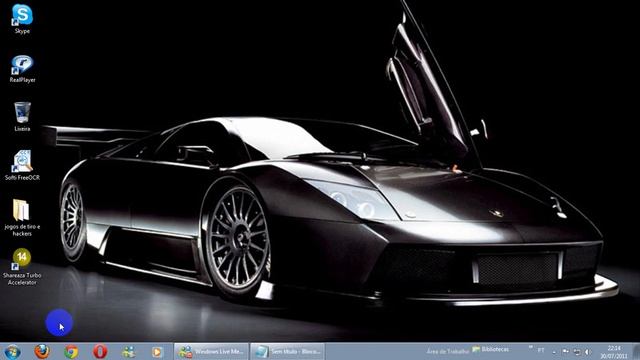Open the pinned Windows Live Messenger icon
This screenshot has width=640, height=360.
pyautogui.click(x=129, y=351)
